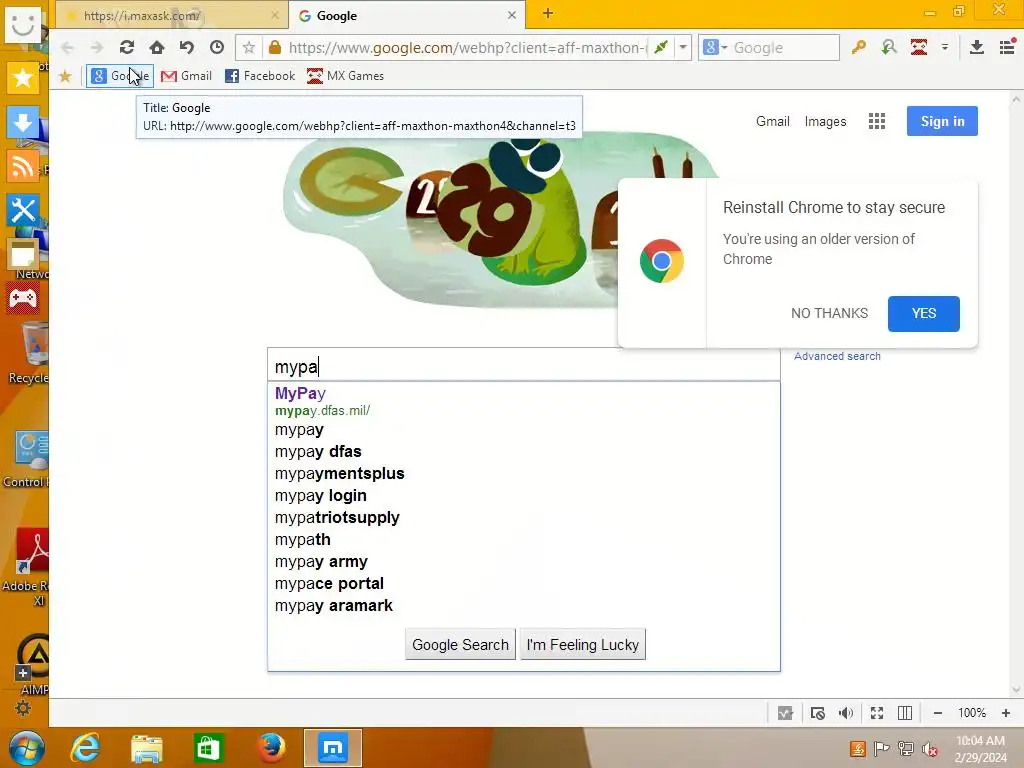Toggle the ad block status bar icon

click(x=817, y=713)
